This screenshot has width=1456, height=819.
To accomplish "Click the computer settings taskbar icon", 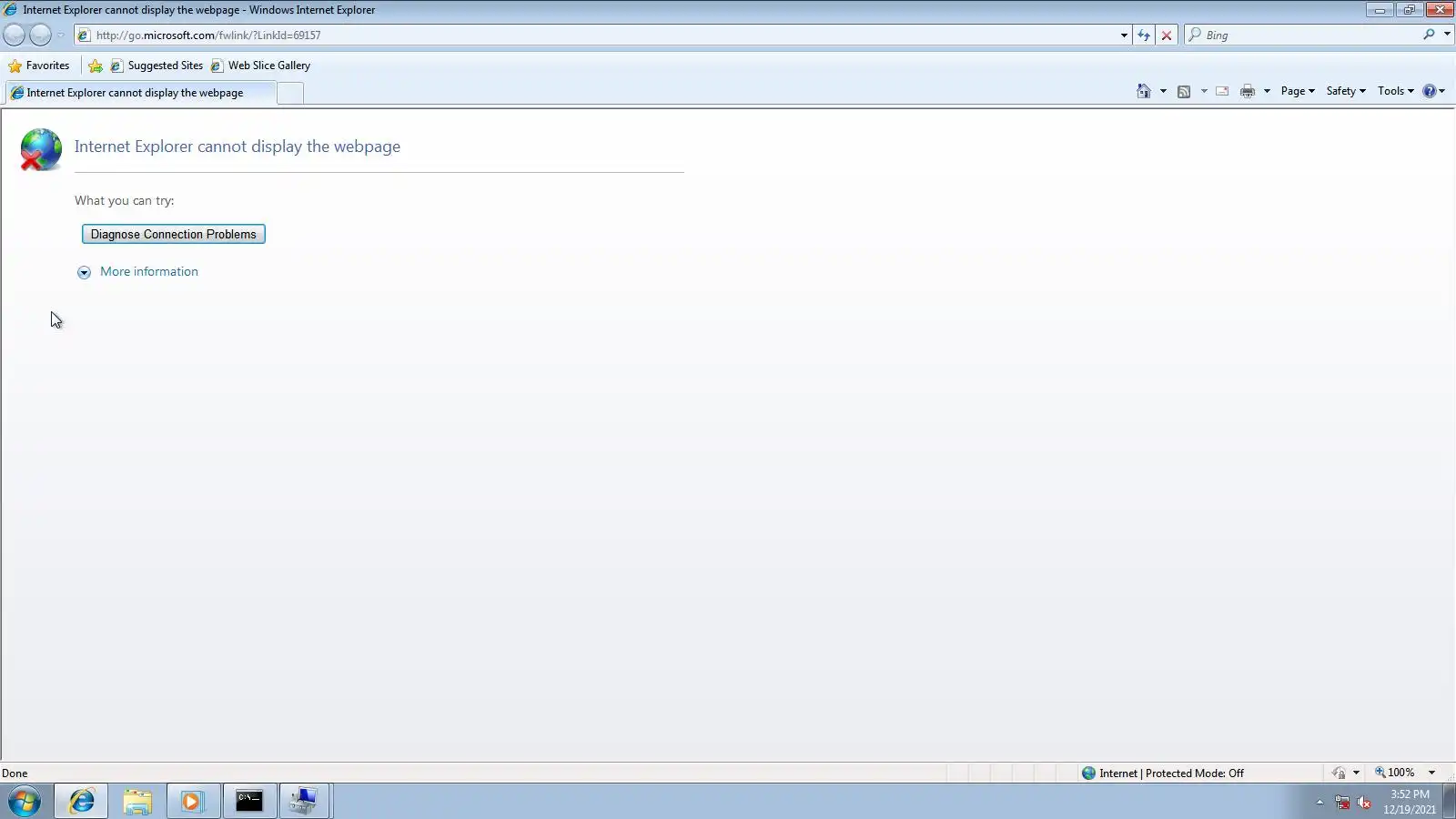I will [304, 802].
